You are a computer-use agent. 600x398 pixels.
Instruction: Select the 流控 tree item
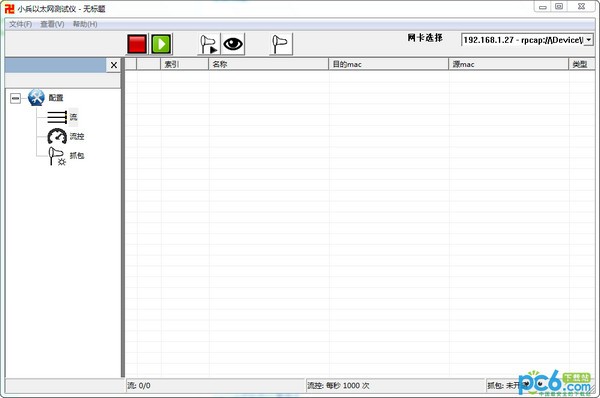click(77, 136)
